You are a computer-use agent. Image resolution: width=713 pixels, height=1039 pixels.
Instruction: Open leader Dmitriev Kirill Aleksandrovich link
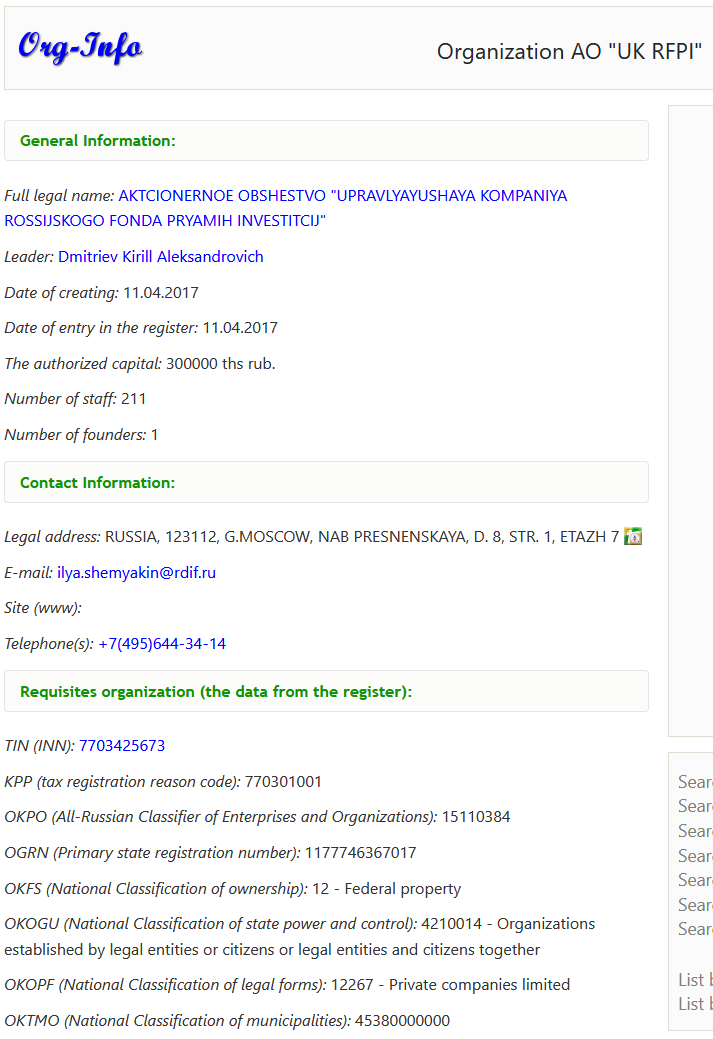tap(160, 256)
